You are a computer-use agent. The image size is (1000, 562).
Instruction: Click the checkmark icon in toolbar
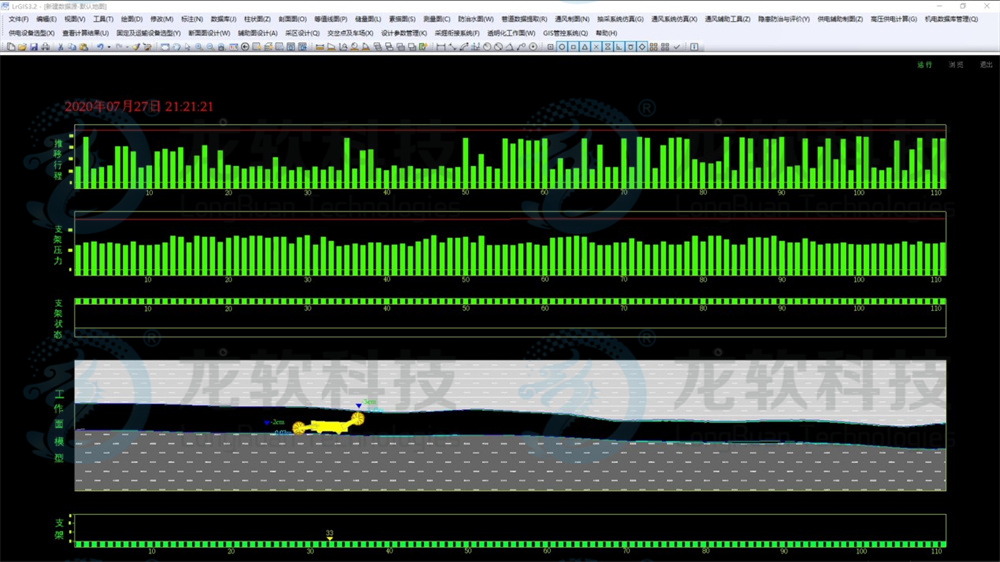pyautogui.click(x=677, y=47)
